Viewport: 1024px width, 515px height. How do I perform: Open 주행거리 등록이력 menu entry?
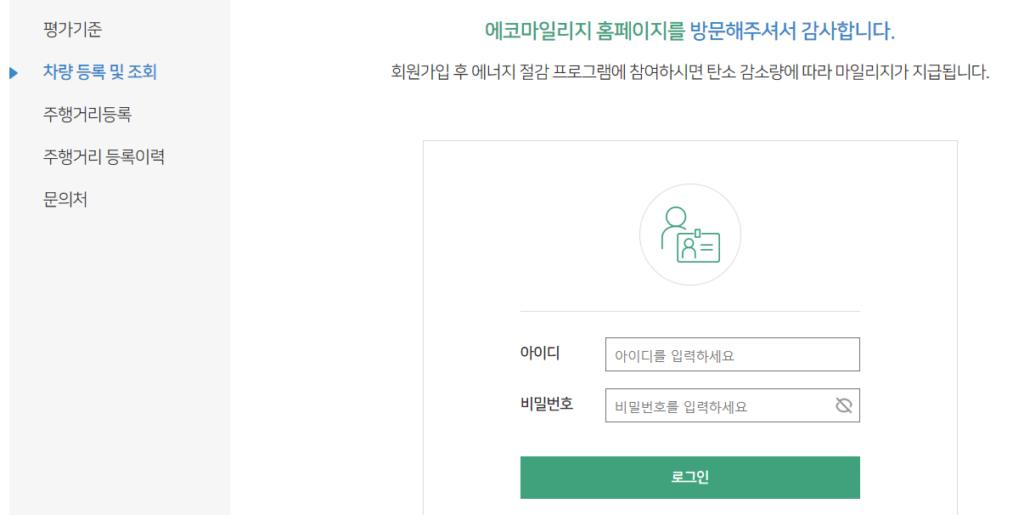tap(104, 157)
